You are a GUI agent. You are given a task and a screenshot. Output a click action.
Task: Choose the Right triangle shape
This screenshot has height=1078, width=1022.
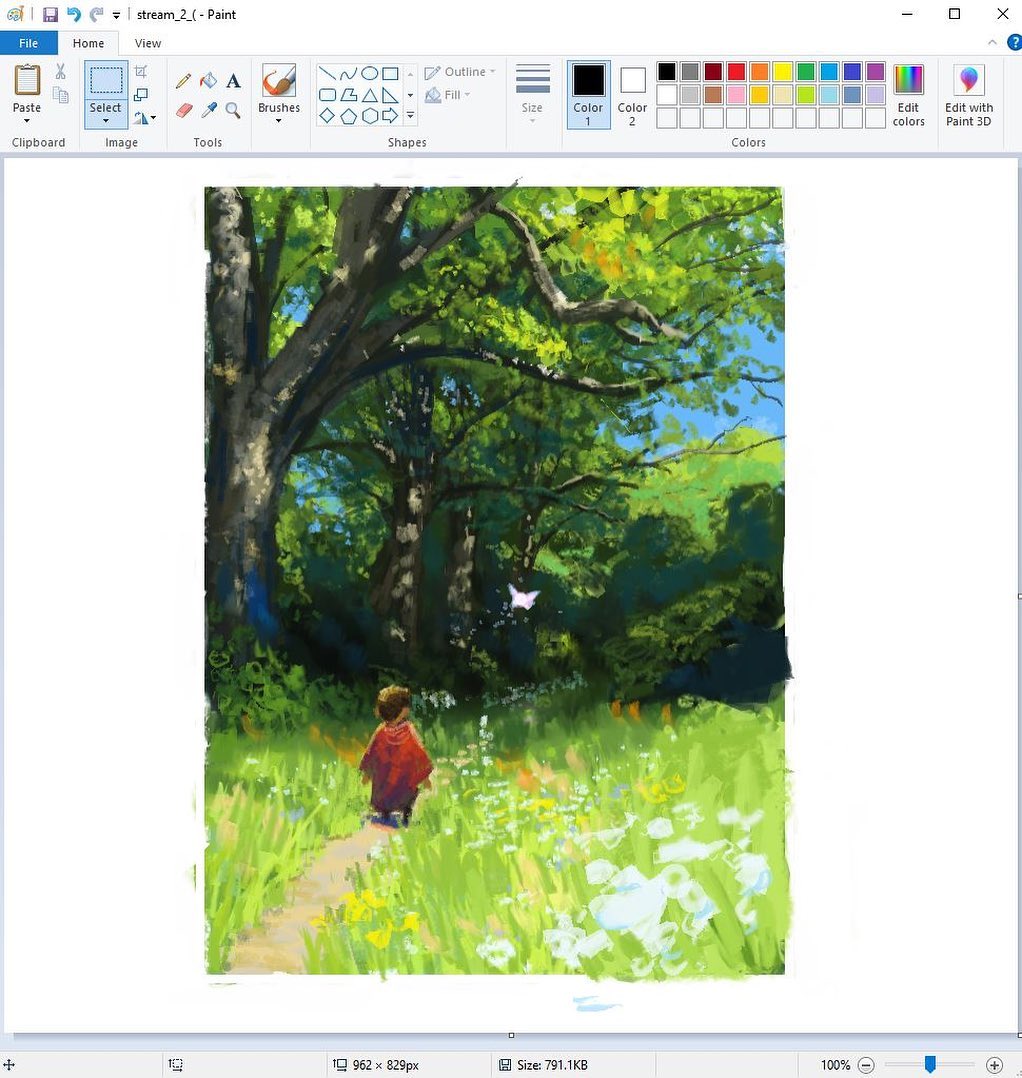click(x=390, y=95)
